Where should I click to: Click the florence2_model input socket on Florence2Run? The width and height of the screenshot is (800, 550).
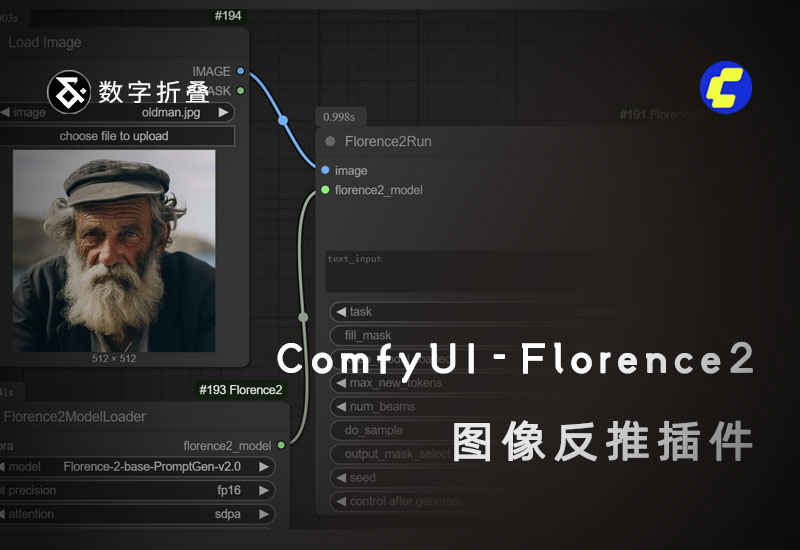pyautogui.click(x=326, y=189)
